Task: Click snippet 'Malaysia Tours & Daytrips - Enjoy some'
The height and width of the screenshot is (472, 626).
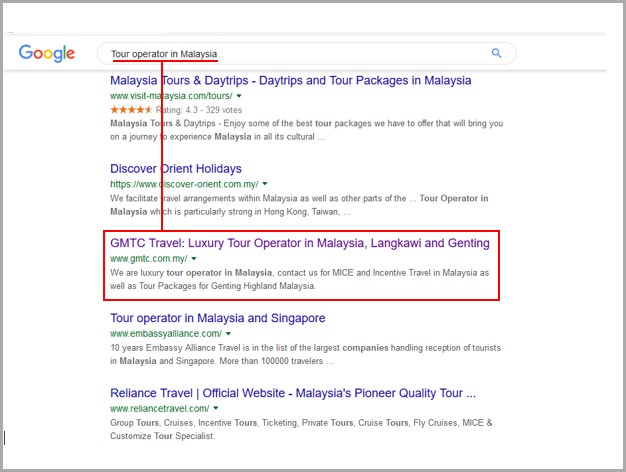Action: tap(307, 130)
